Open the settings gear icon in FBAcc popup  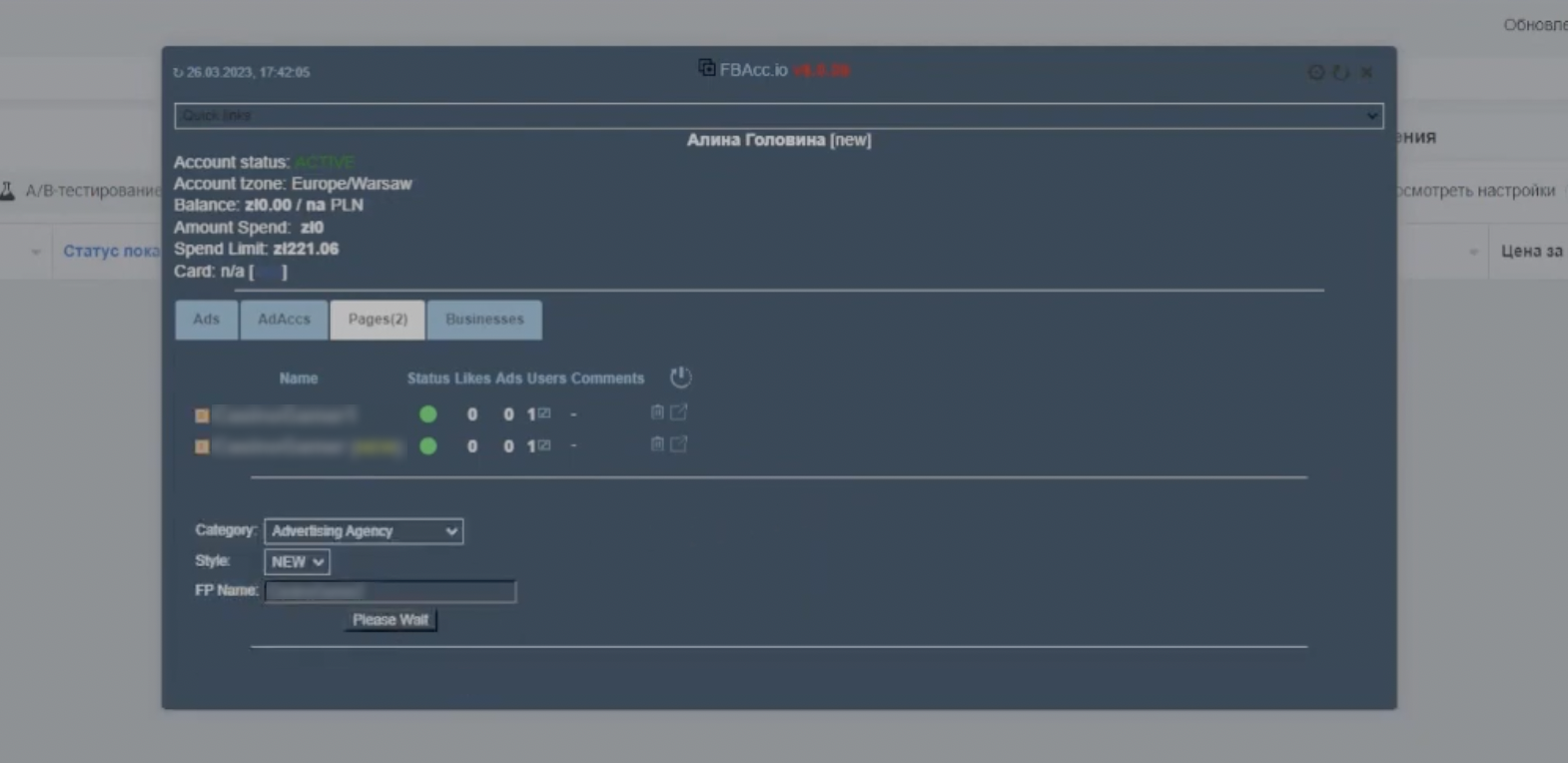(x=1316, y=72)
